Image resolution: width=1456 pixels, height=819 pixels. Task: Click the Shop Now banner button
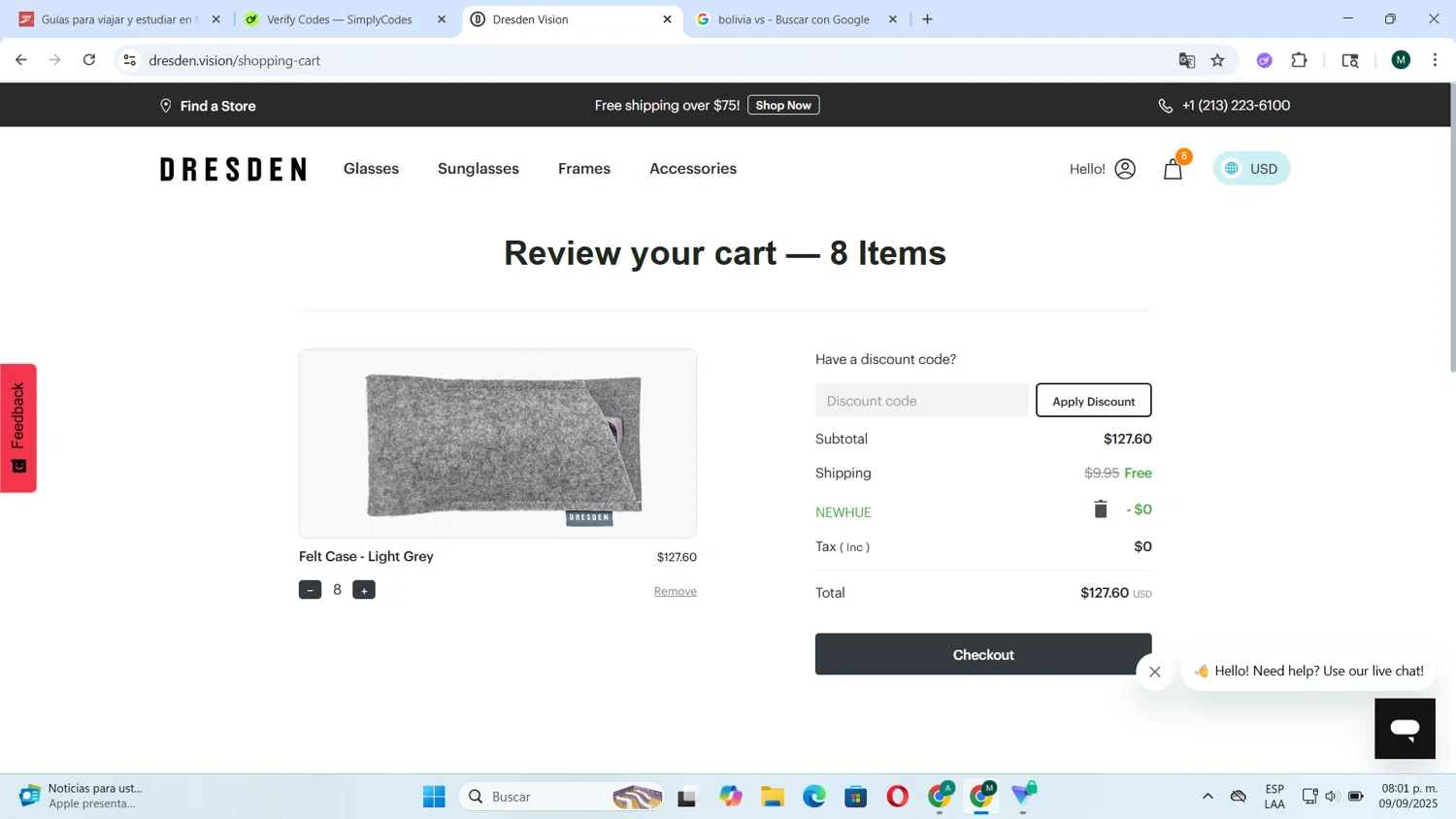(x=783, y=105)
